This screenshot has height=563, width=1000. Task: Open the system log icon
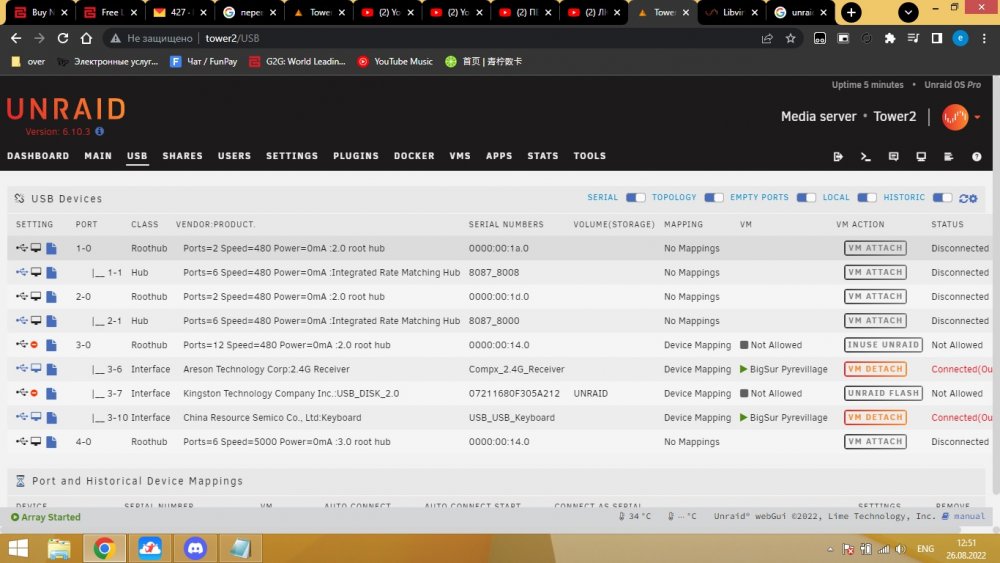[948, 156]
